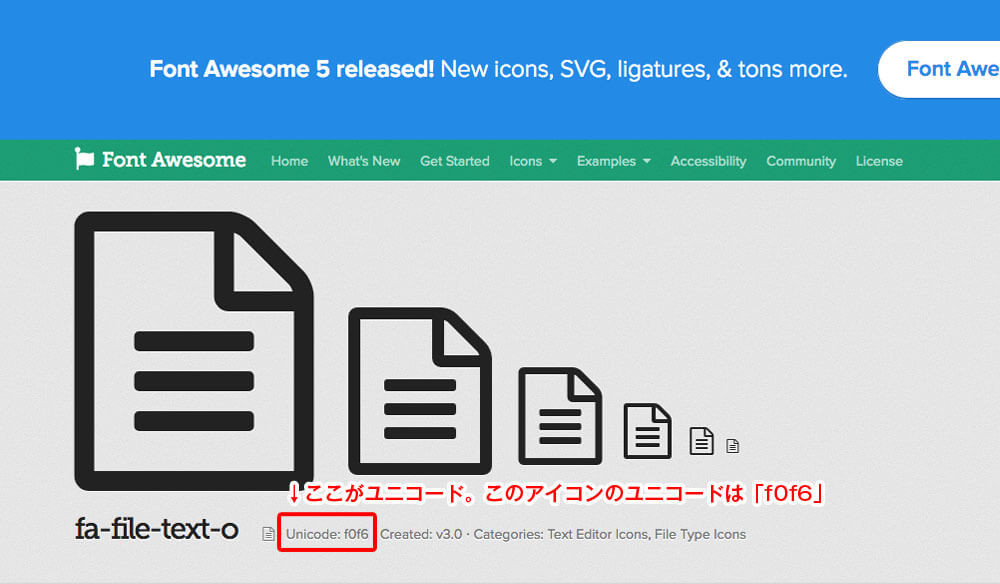
Task: Open the License page
Action: [879, 161]
